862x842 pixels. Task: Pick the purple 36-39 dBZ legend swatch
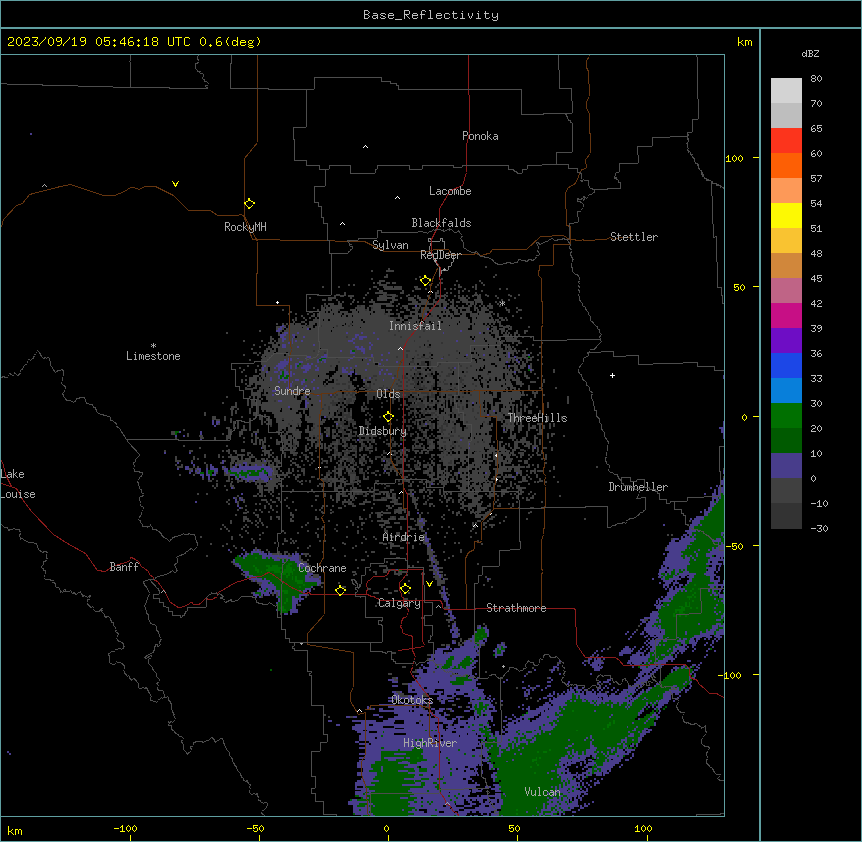point(786,341)
